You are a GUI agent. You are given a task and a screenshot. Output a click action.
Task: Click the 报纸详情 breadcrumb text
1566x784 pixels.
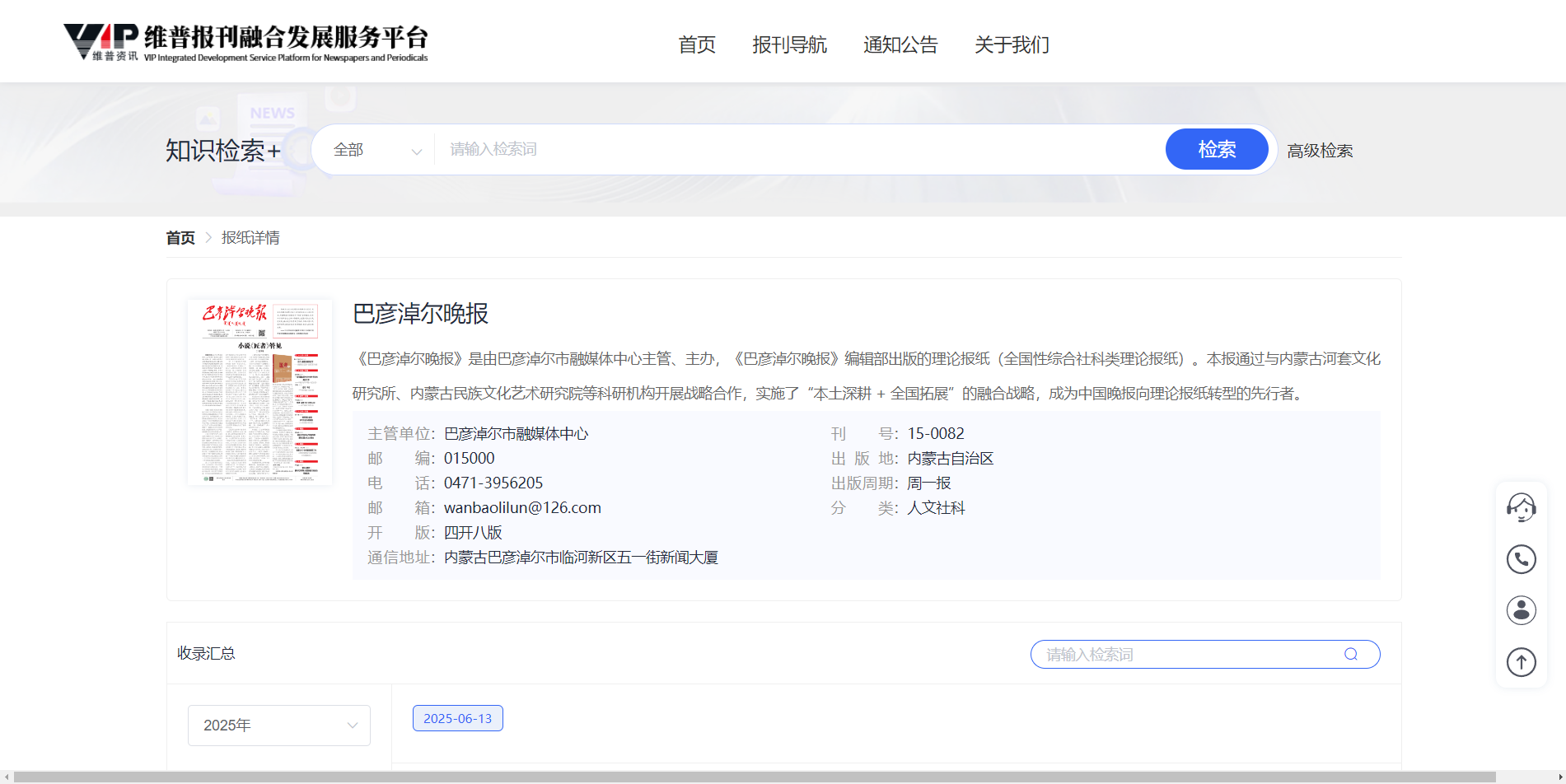click(250, 238)
